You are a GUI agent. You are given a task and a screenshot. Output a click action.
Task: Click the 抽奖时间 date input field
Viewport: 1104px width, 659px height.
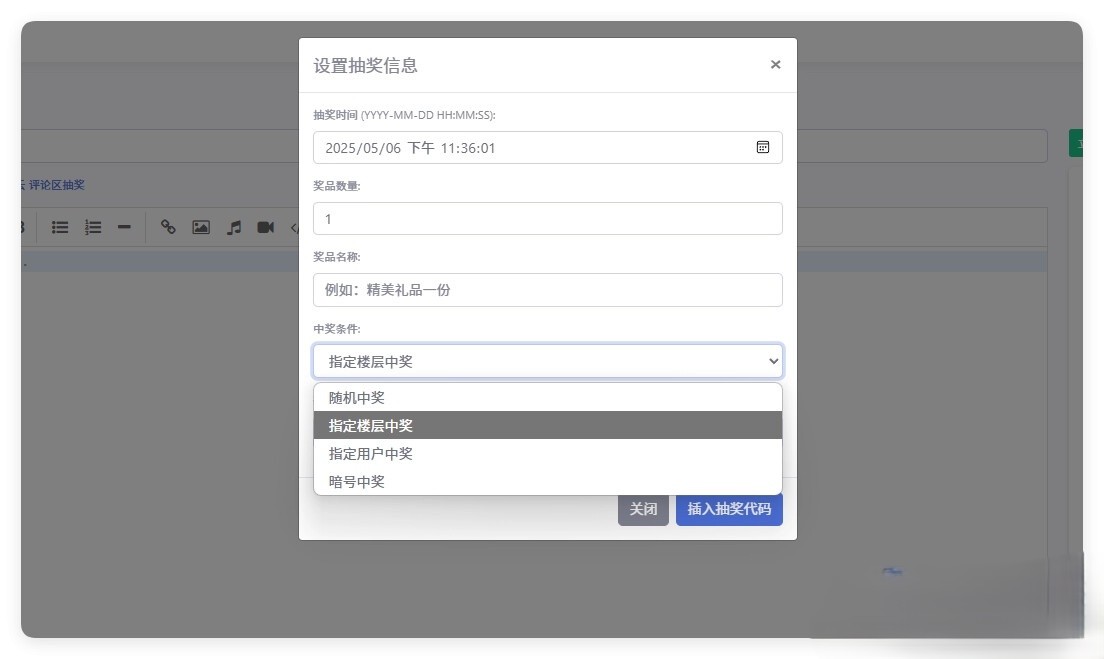pyautogui.click(x=548, y=148)
